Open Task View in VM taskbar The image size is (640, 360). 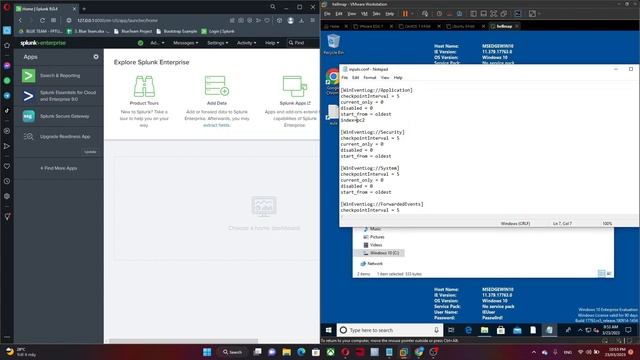click(x=451, y=330)
